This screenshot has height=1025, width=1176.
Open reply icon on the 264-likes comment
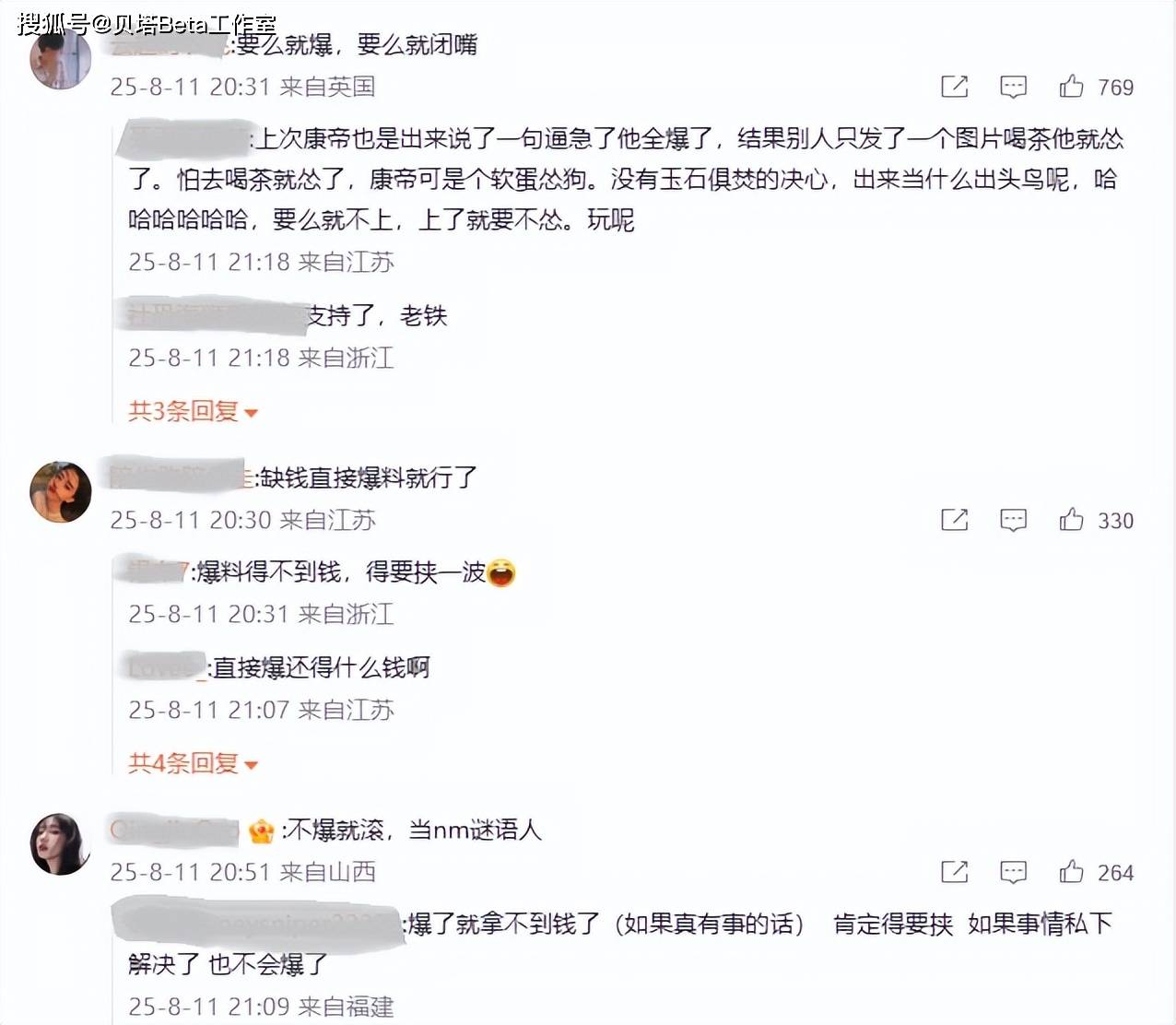tap(1013, 872)
